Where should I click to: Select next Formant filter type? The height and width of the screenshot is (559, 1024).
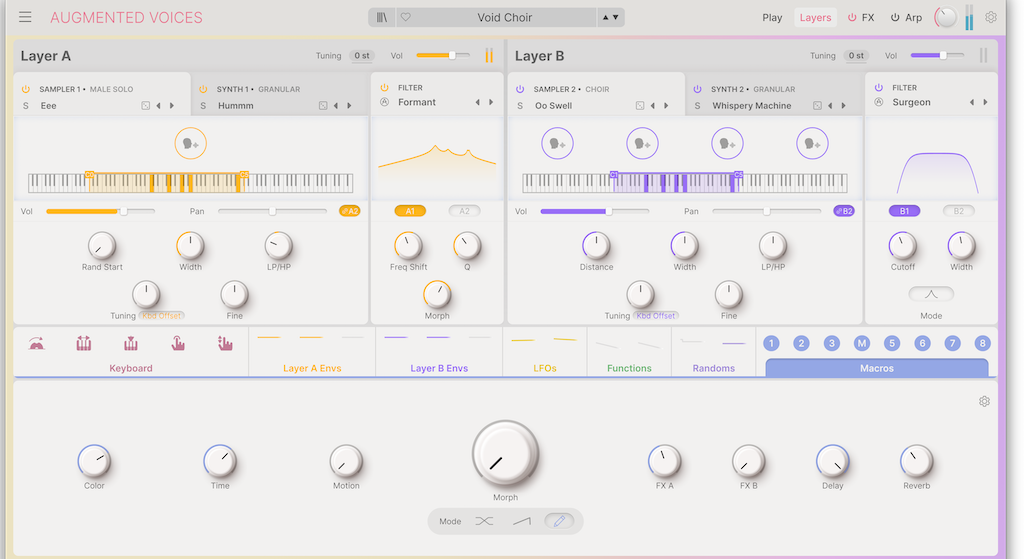(491, 102)
